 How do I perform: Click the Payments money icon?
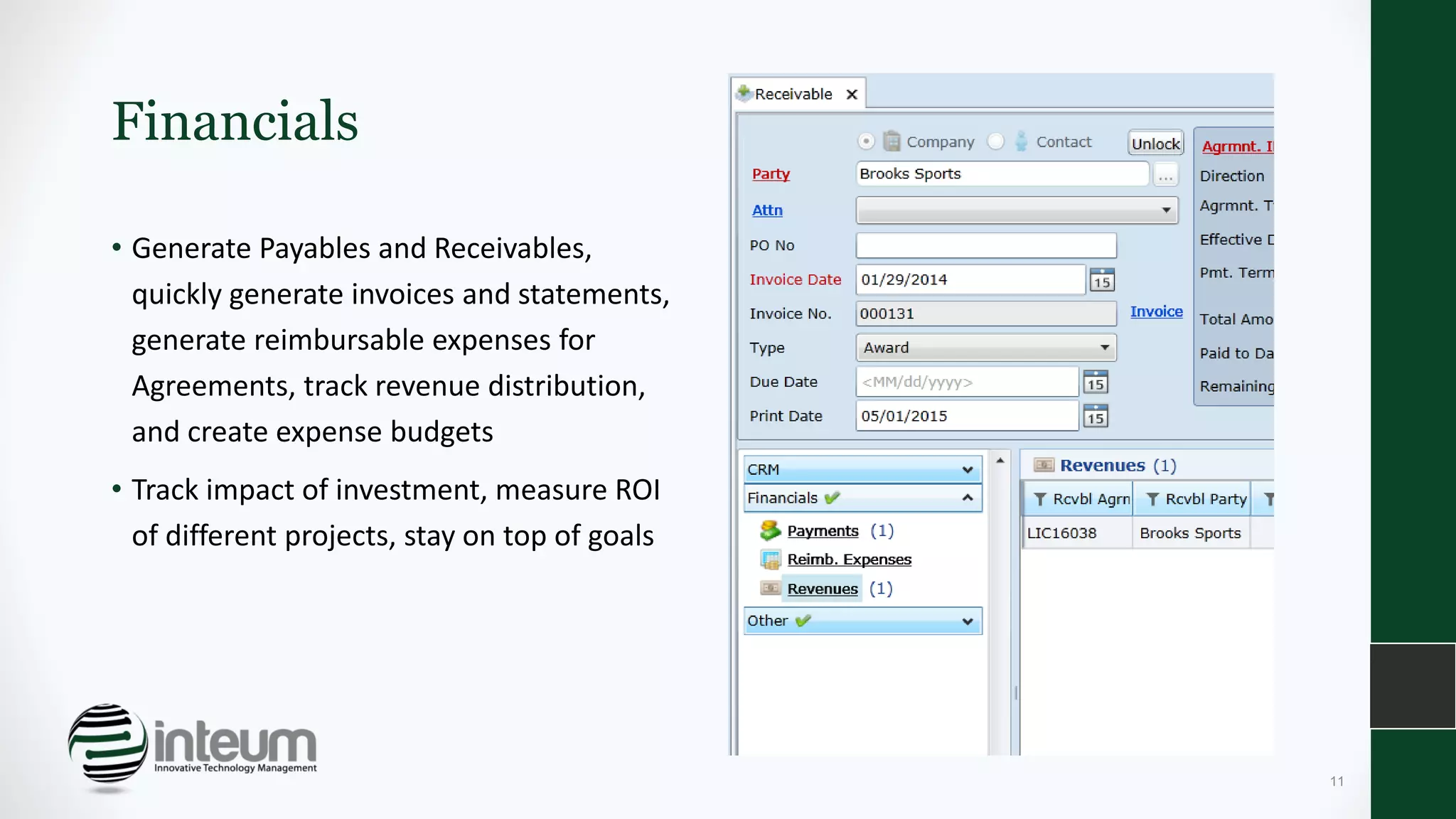pos(771,530)
